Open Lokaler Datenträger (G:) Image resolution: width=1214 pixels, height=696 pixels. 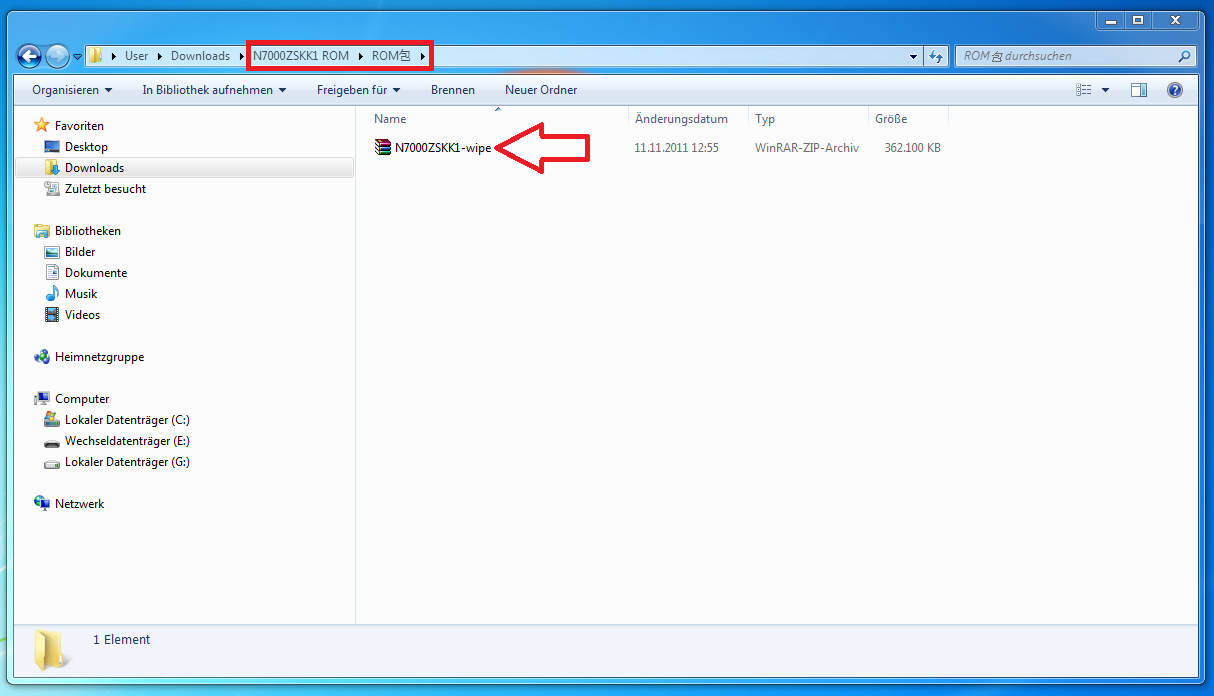pyautogui.click(x=127, y=462)
